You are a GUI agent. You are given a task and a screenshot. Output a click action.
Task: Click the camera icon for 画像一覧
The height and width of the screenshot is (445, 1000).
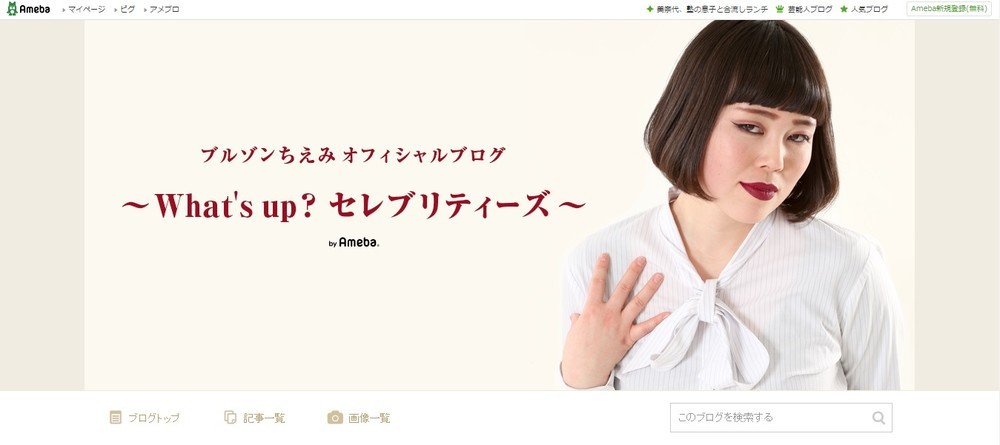point(335,418)
